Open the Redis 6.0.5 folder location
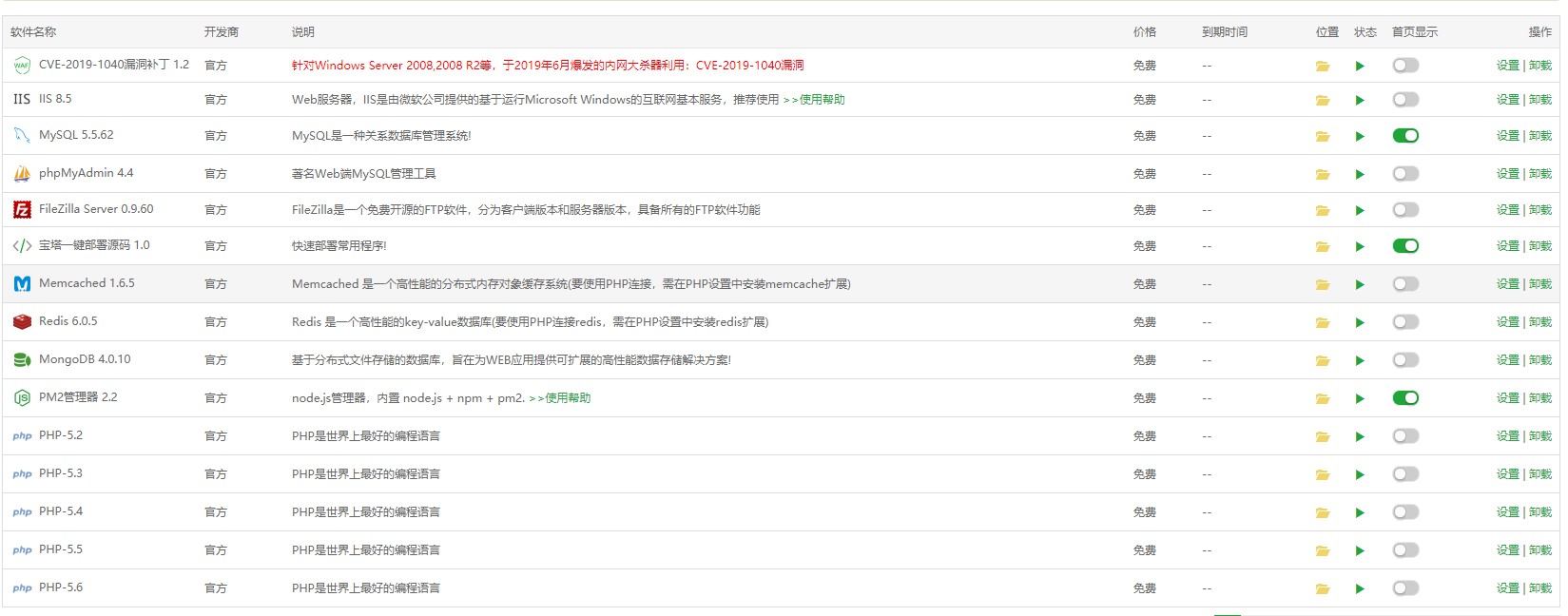The image size is (1568, 616). (1322, 322)
